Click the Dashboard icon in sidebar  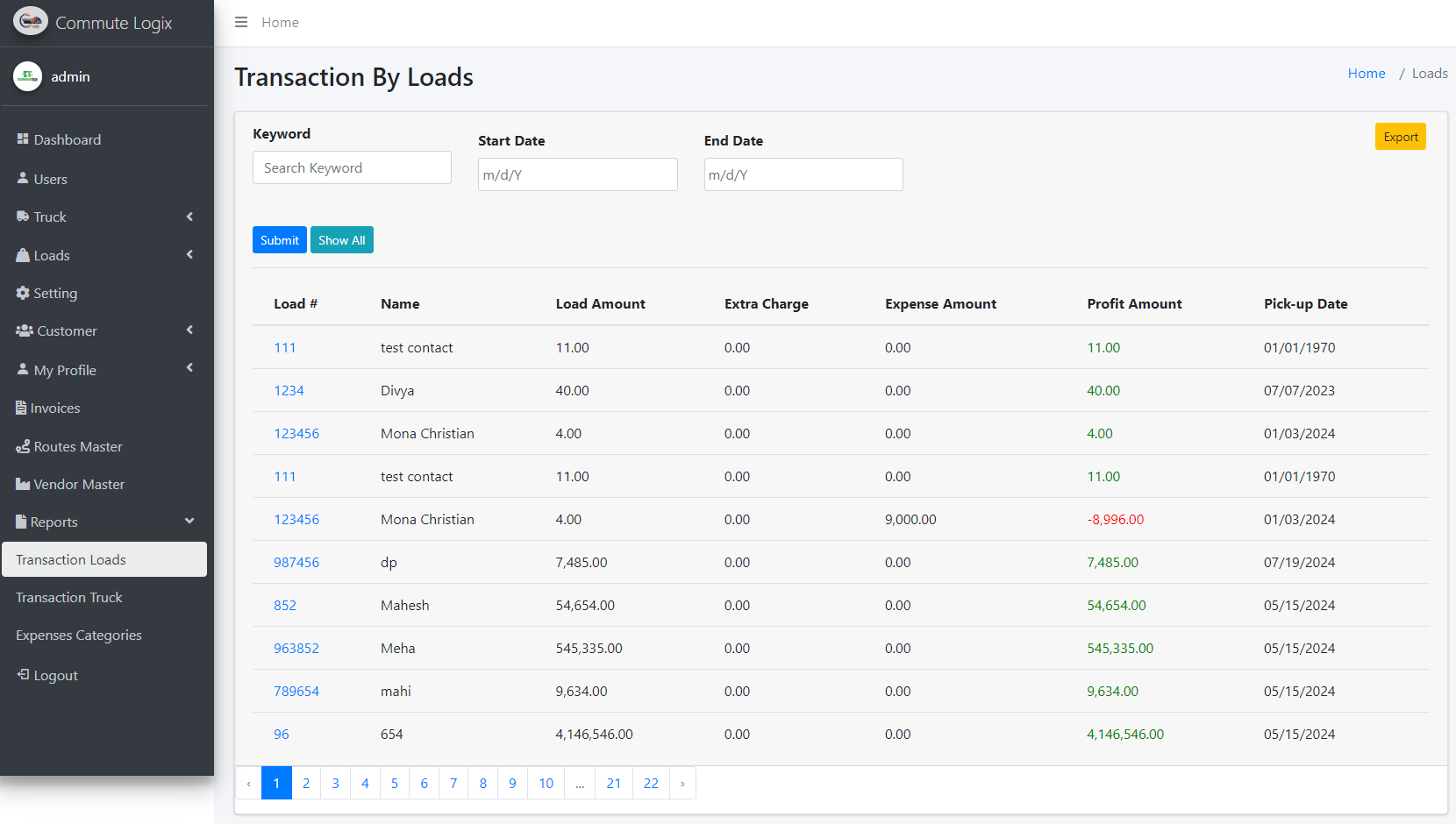click(x=23, y=139)
